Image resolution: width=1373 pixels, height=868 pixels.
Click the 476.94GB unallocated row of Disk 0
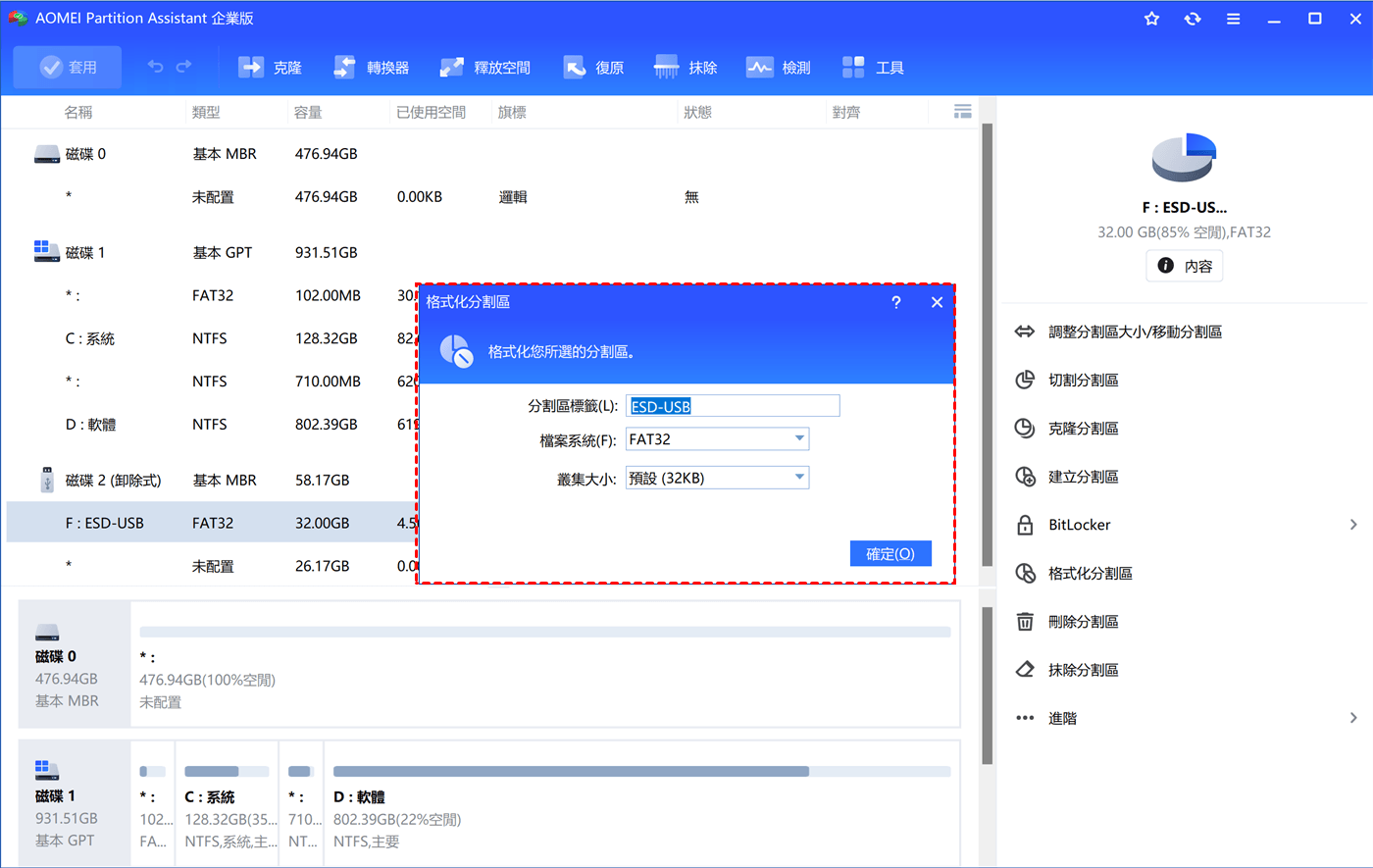(x=493, y=197)
